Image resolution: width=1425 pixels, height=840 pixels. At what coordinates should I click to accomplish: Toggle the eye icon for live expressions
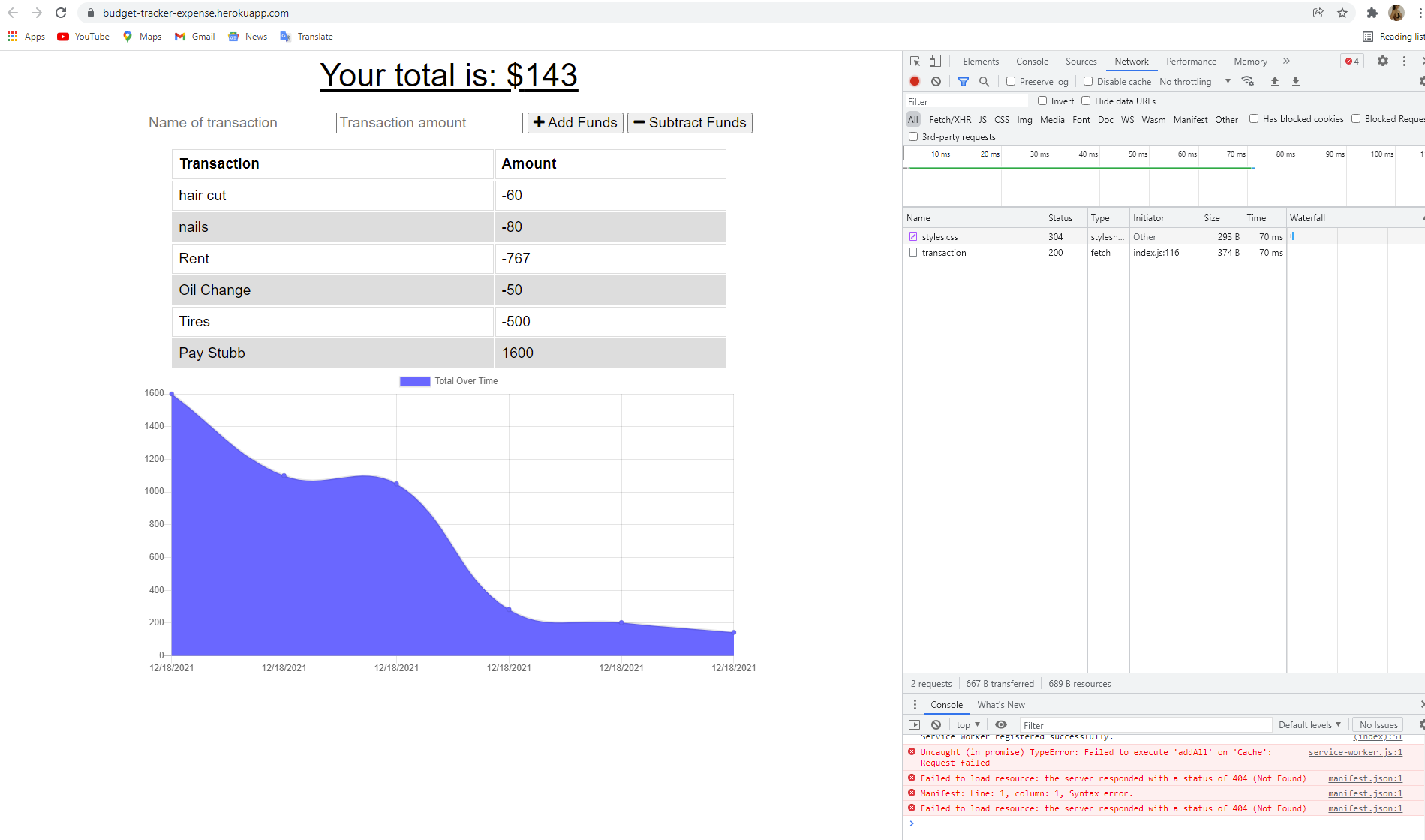(1001, 724)
